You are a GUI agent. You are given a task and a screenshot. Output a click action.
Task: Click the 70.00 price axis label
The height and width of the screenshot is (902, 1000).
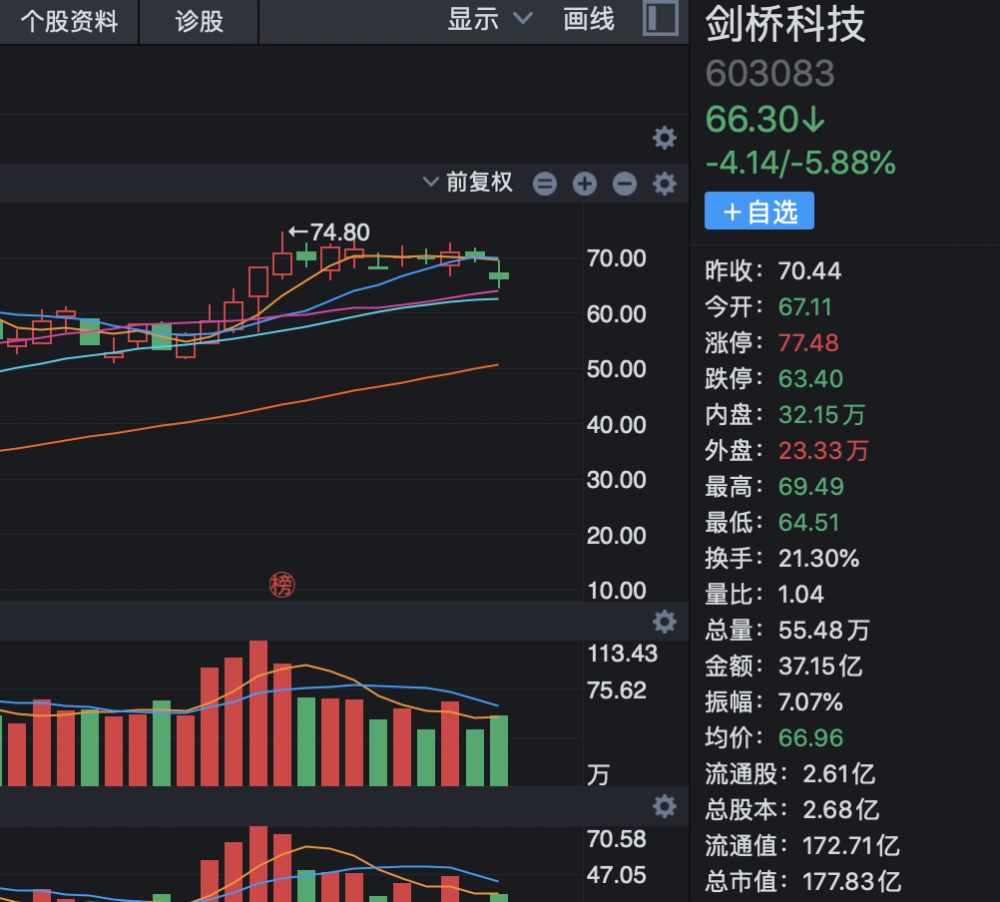(616, 258)
